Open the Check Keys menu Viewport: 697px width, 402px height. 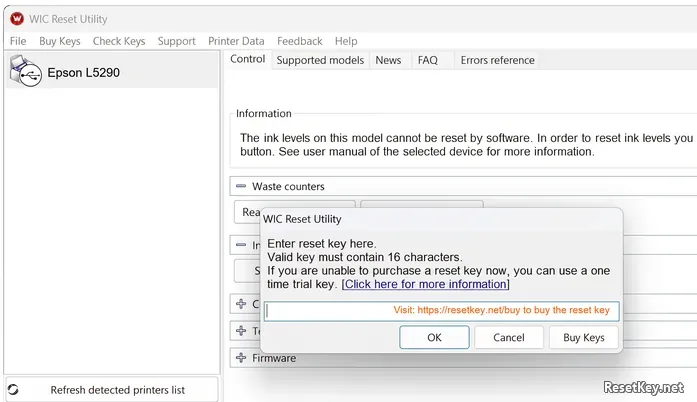tap(119, 41)
